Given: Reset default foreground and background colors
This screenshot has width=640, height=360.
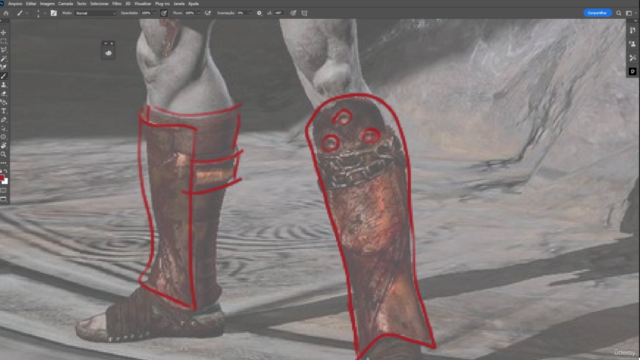Looking at the screenshot, I should (x=1, y=171).
